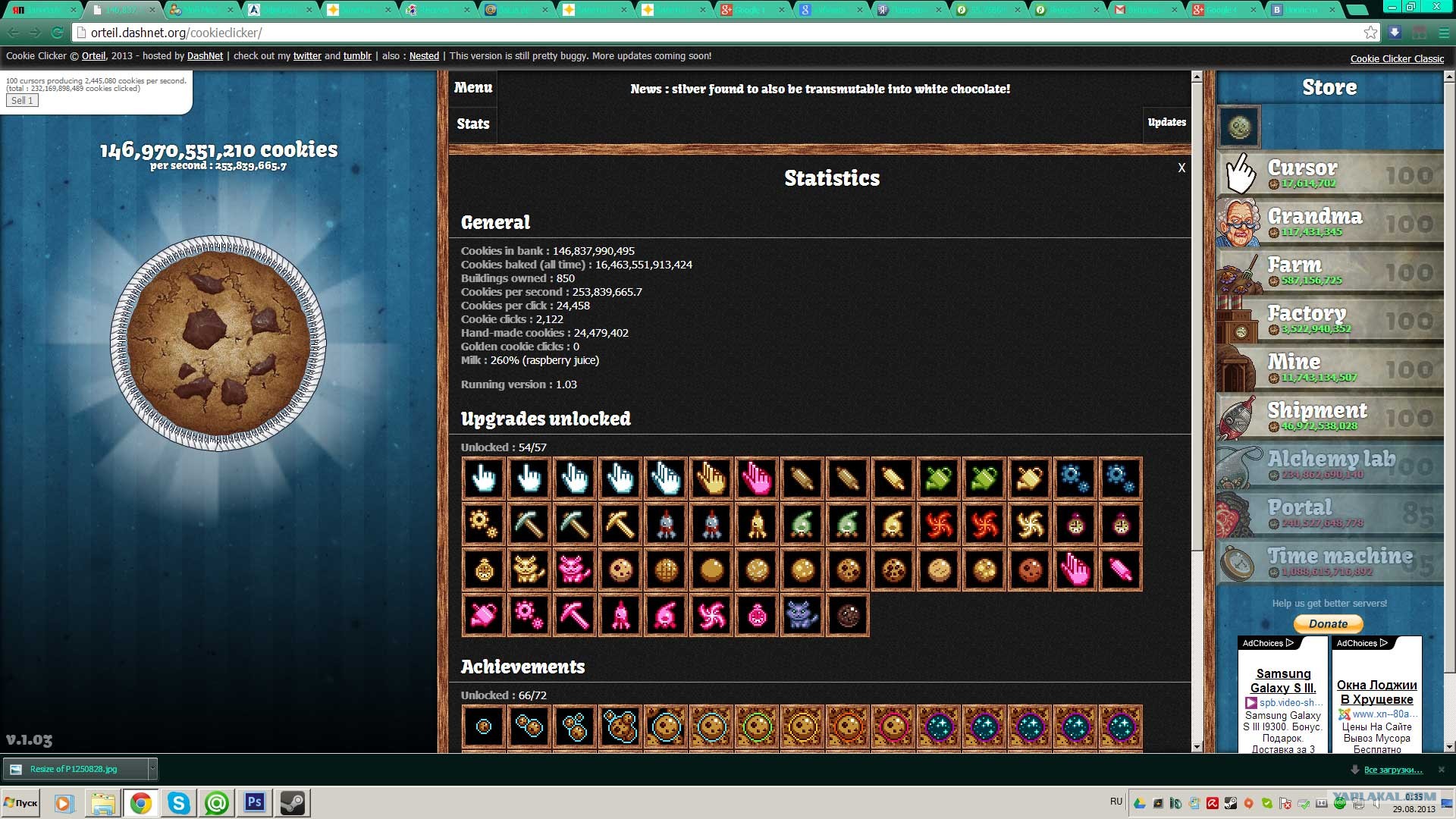The height and width of the screenshot is (819, 1456).
Task: Select the golden gear upgrade icon
Action: [x=484, y=524]
